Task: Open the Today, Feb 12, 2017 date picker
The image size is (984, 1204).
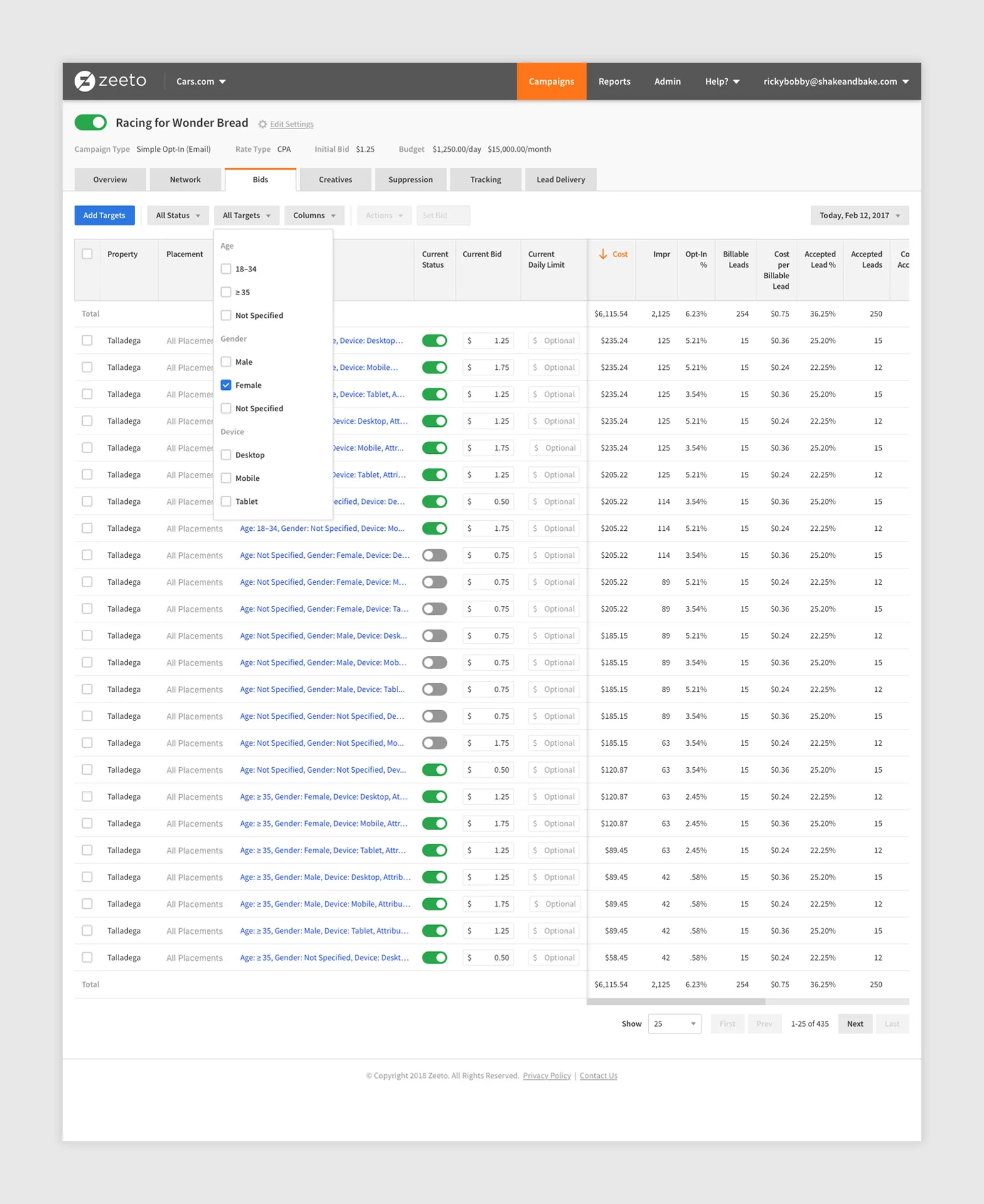Action: point(859,216)
